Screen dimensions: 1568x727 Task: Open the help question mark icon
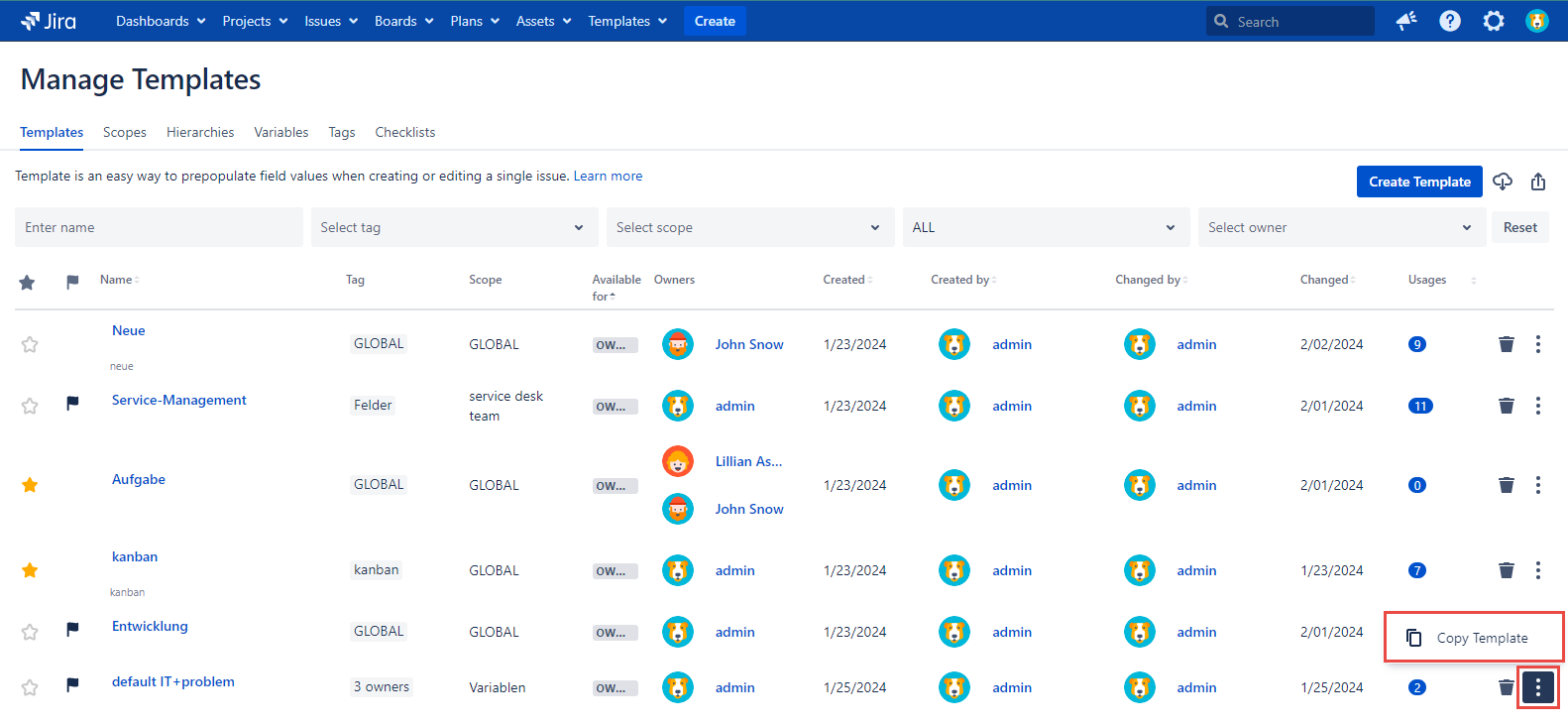1449,21
